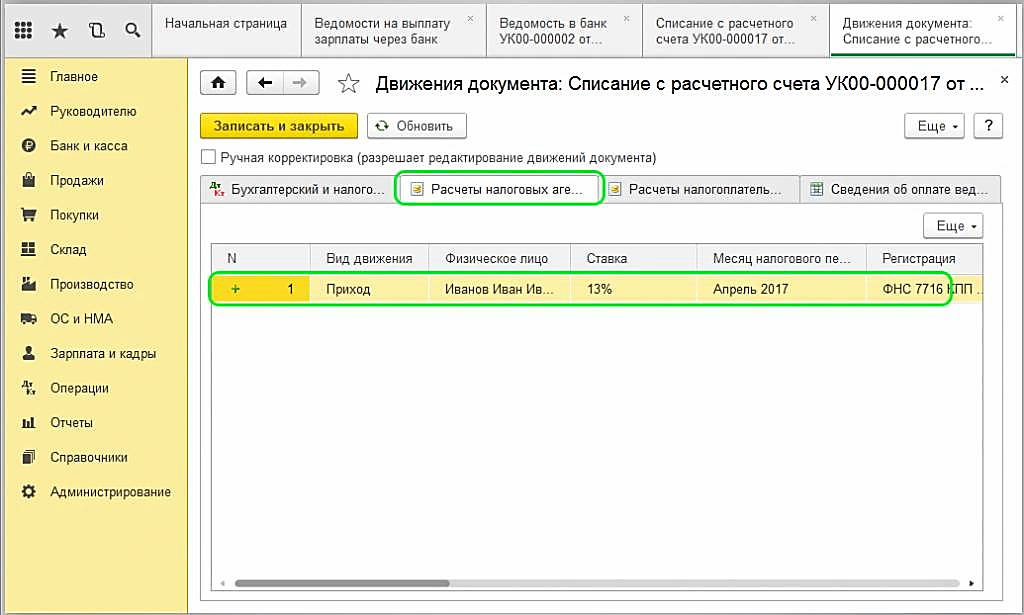1024x615 pixels.
Task: Click the Месяц налогового периода column header
Action: [782, 259]
